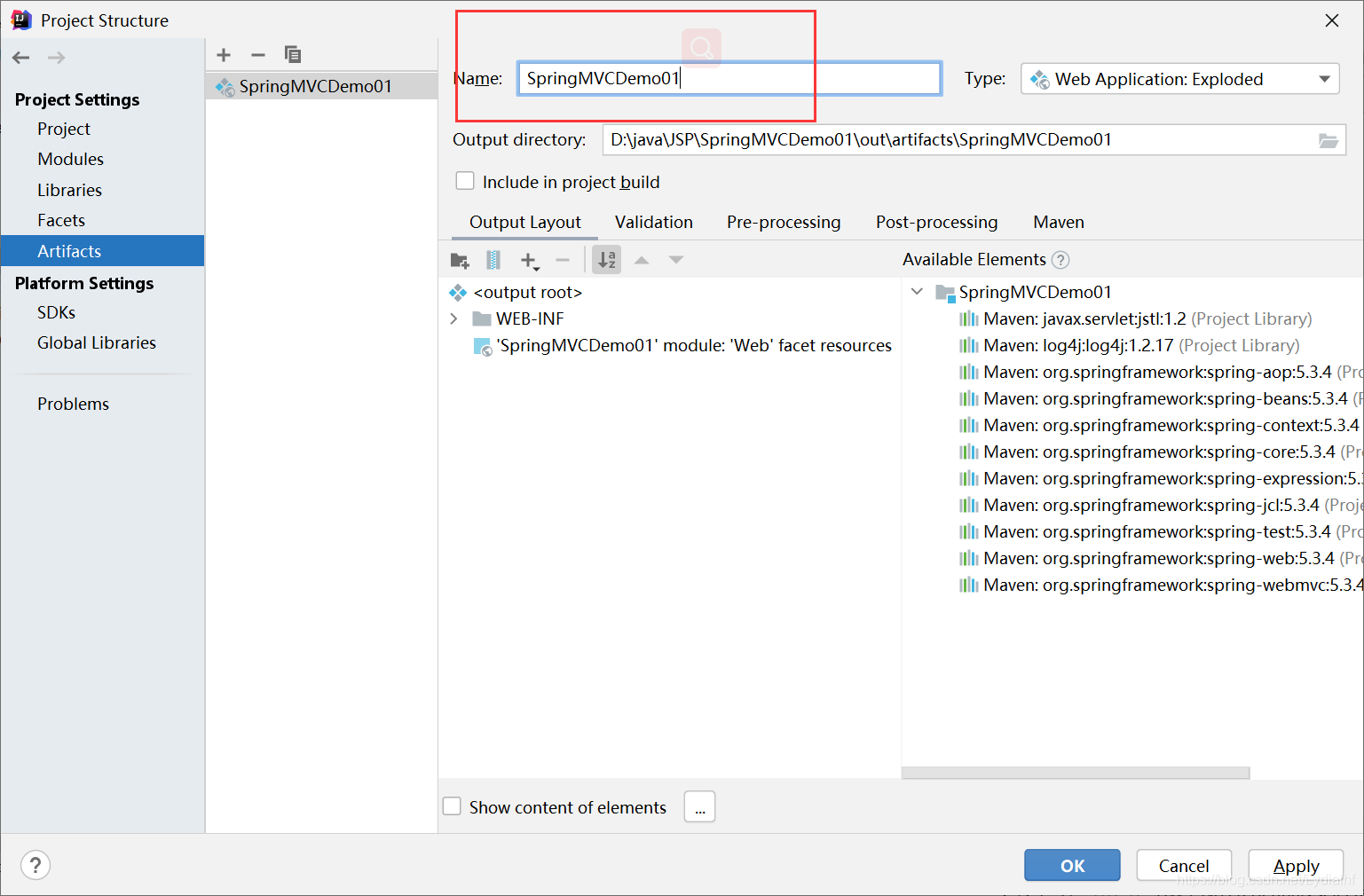Focus the artifact Name input field

coord(729,78)
